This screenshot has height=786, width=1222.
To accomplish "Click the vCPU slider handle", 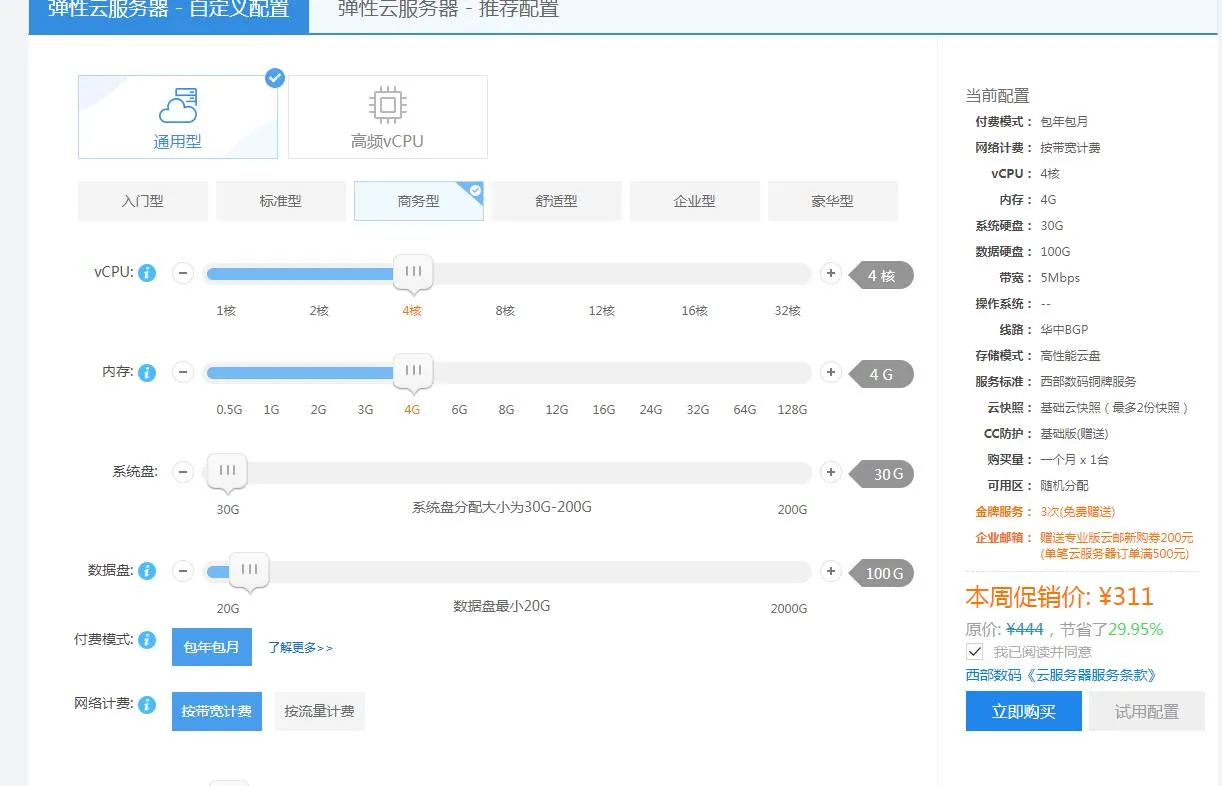I will pyautogui.click(x=413, y=273).
